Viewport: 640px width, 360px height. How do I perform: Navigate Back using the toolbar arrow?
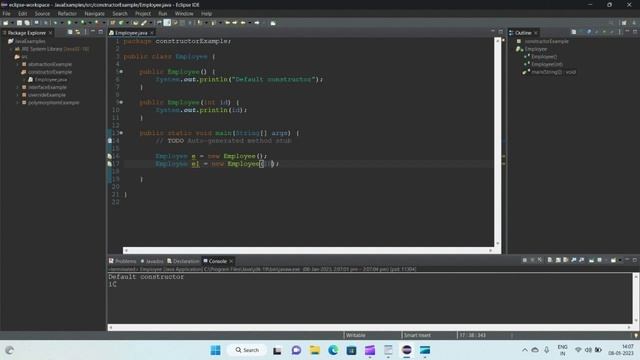pyautogui.click(x=243, y=23)
